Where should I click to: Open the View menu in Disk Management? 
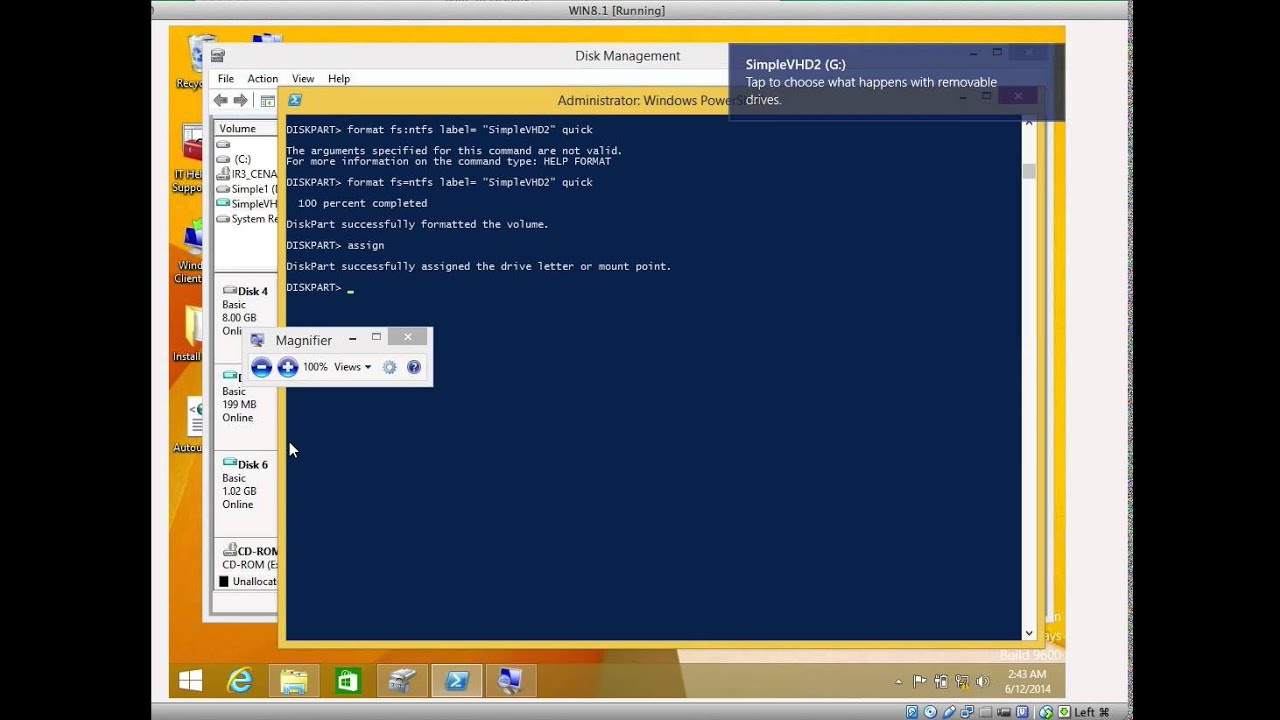point(303,79)
